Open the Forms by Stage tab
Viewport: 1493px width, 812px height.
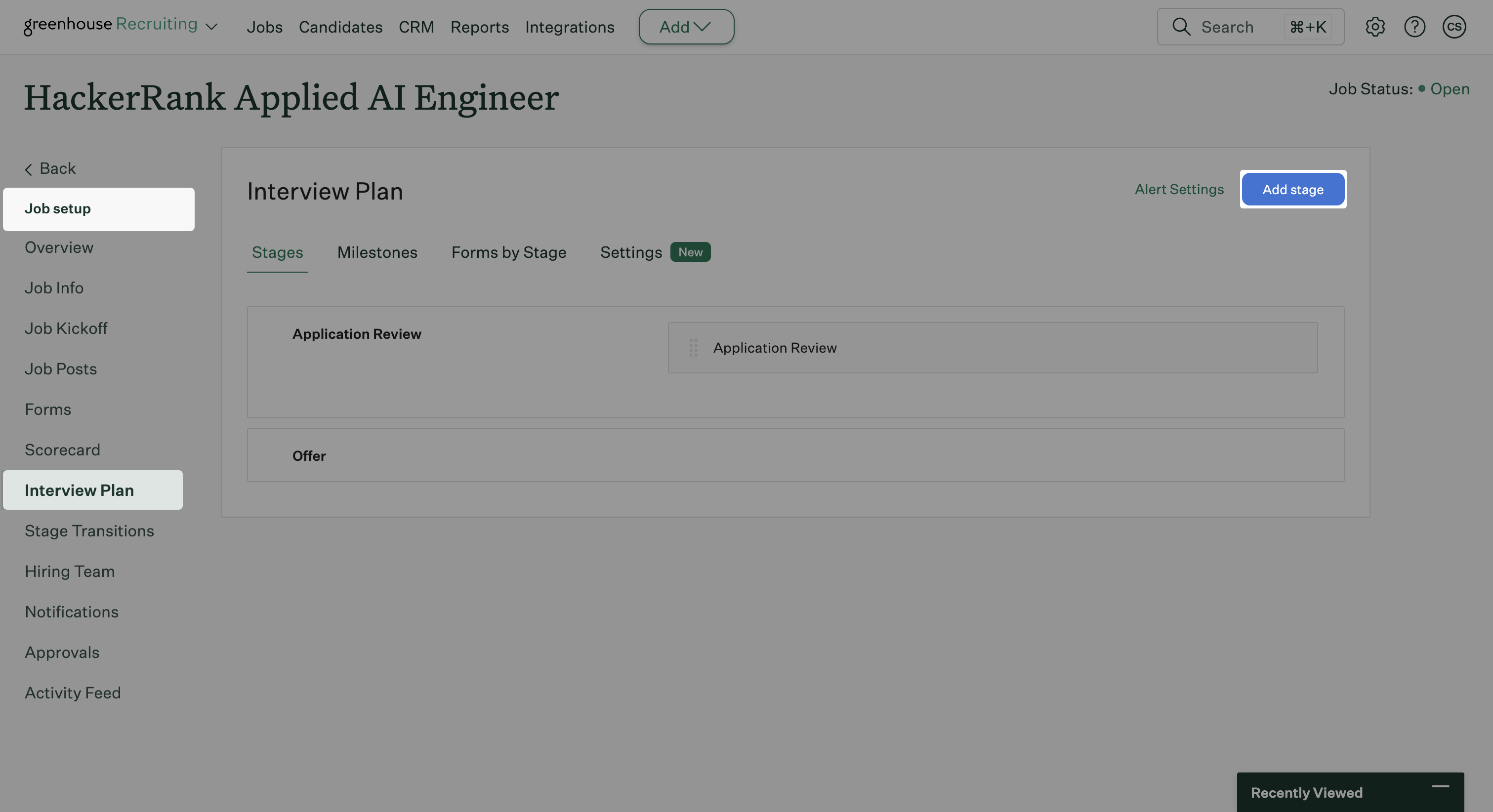[x=508, y=252]
